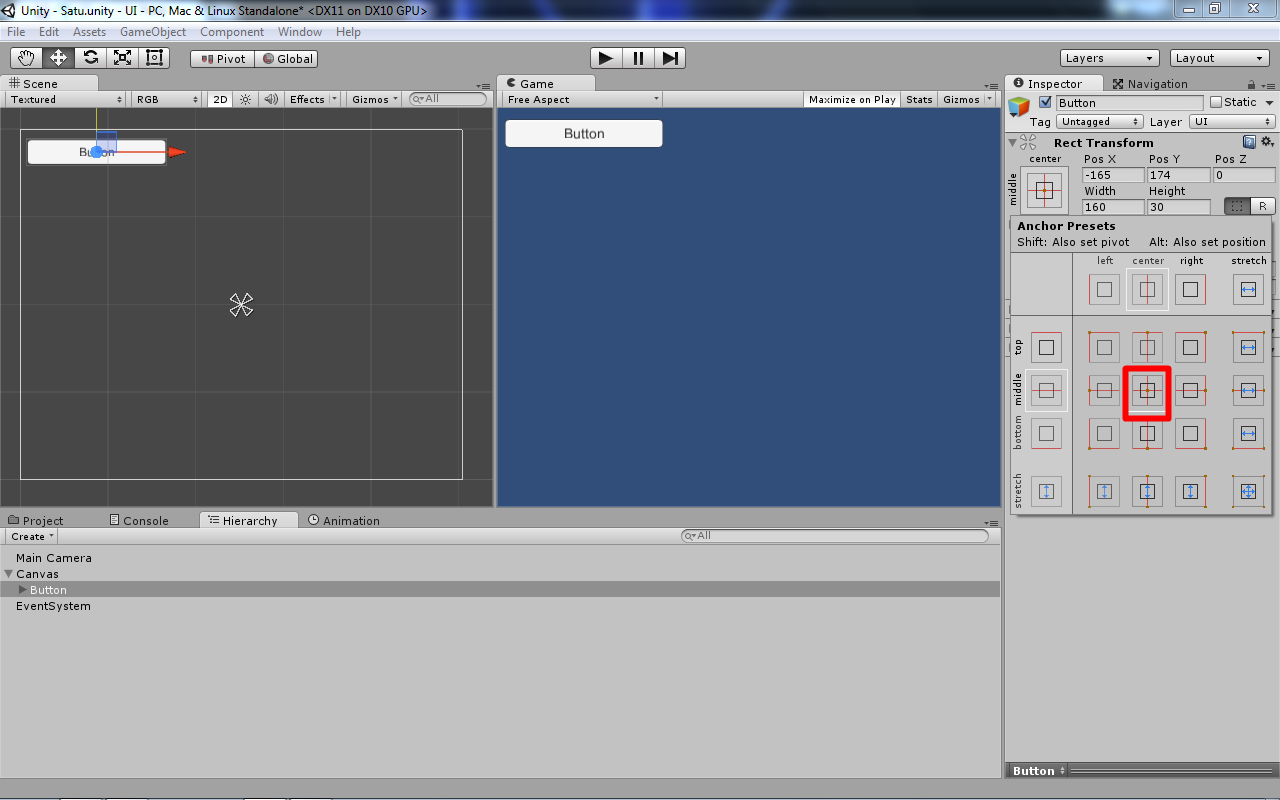Open the GameObject menu

click(x=152, y=31)
